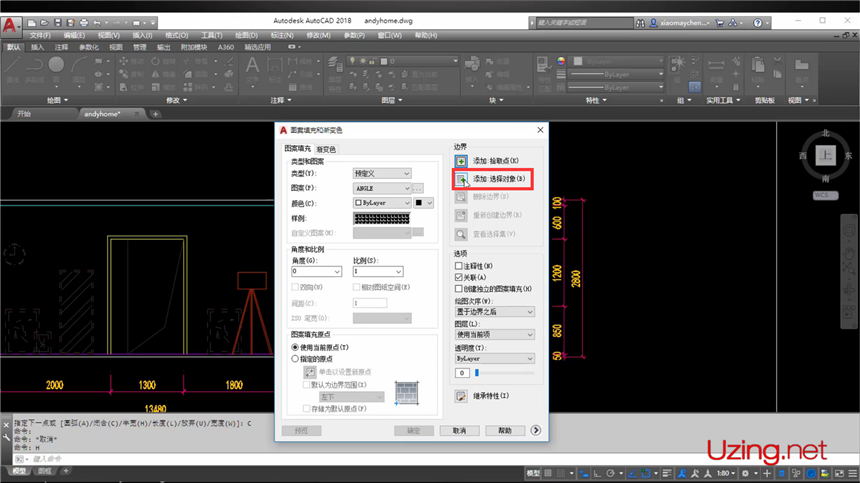
Task: Open the Draw order (绘图次序) dropdown
Action: 494,311
